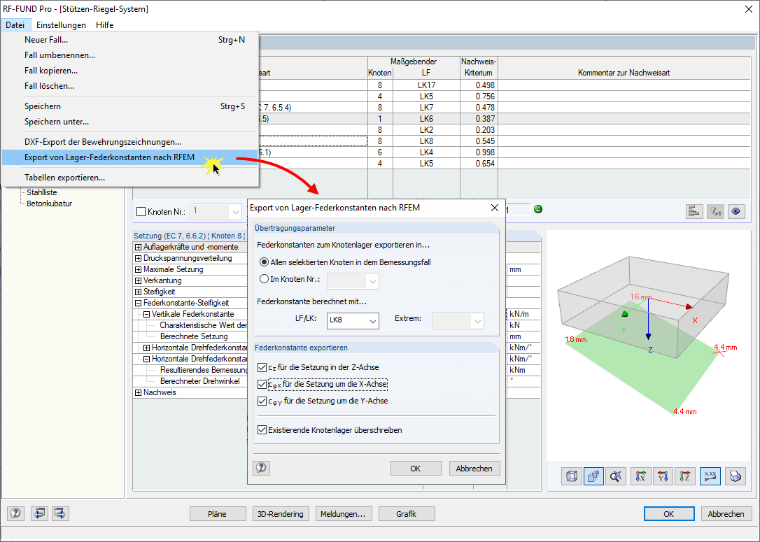The width and height of the screenshot is (760, 542).
Task: Open the Datei menu
Action: coord(15,25)
